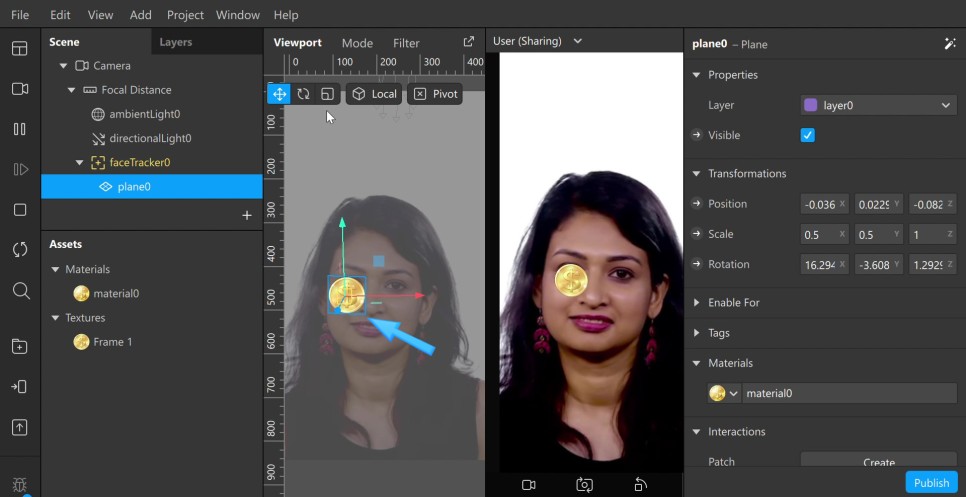Collapse the Transformations section

[697, 174]
